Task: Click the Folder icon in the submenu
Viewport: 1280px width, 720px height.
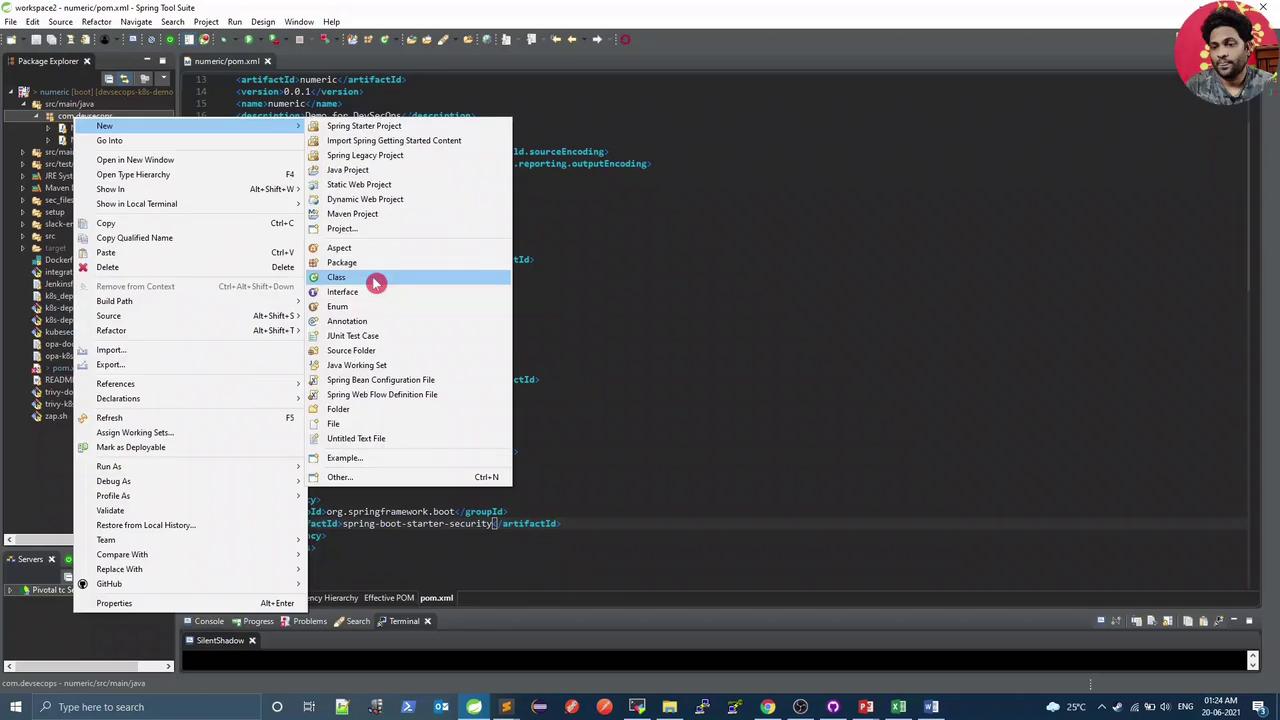Action: point(314,409)
